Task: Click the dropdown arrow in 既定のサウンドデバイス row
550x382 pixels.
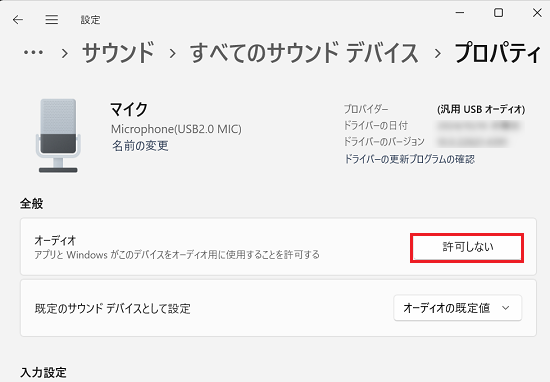Action: click(x=505, y=308)
